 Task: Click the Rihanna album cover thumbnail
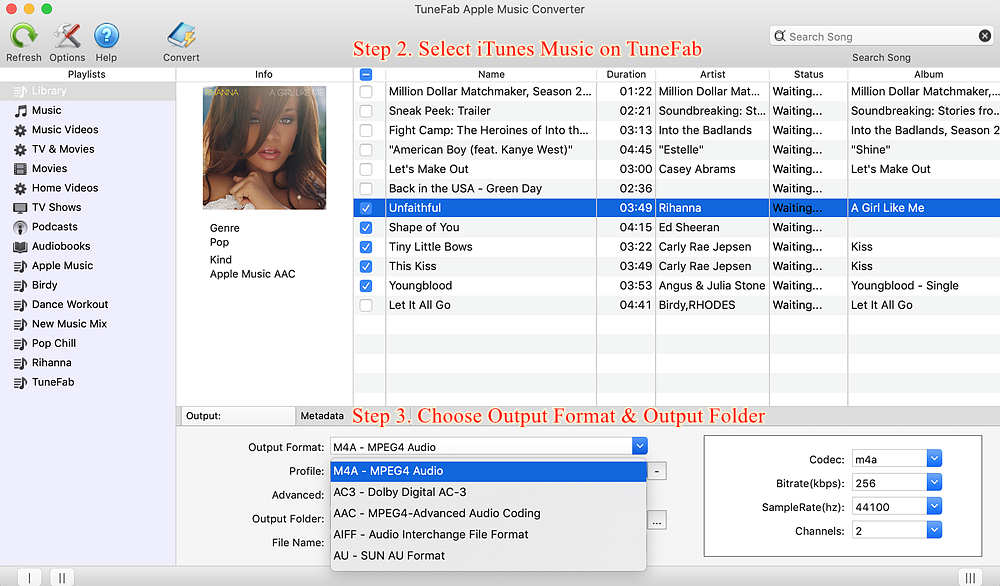[264, 147]
